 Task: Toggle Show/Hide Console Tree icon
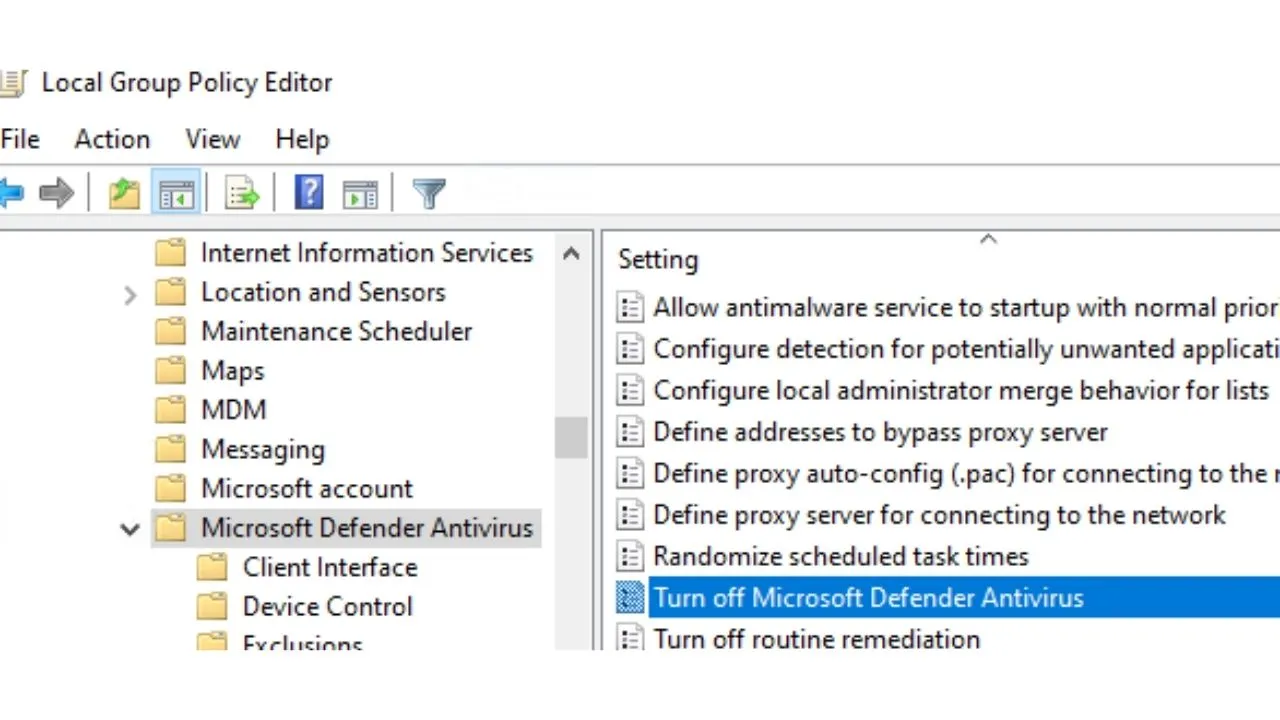coord(176,192)
